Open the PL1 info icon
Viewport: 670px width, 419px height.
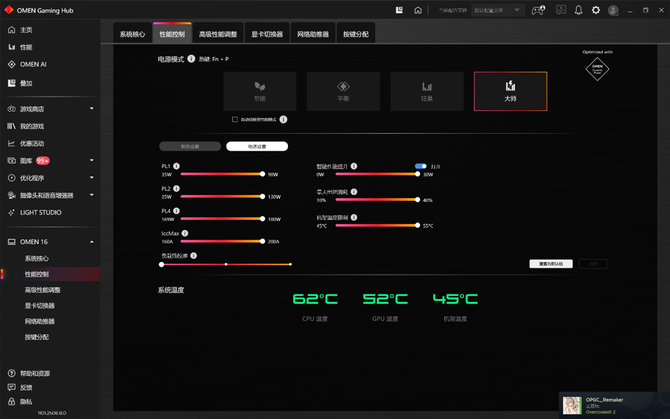[x=176, y=166]
